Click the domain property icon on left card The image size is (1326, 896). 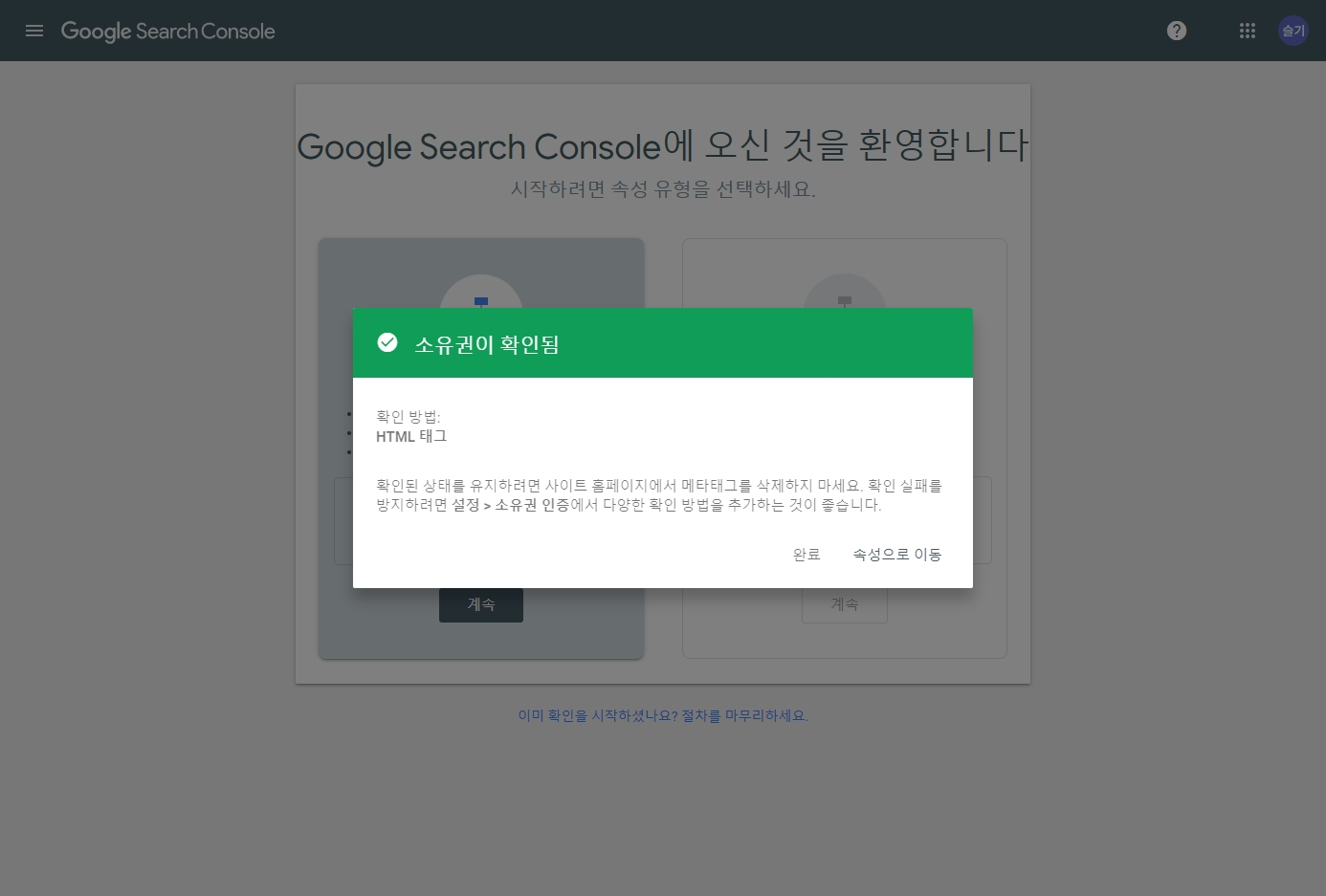pos(481,292)
